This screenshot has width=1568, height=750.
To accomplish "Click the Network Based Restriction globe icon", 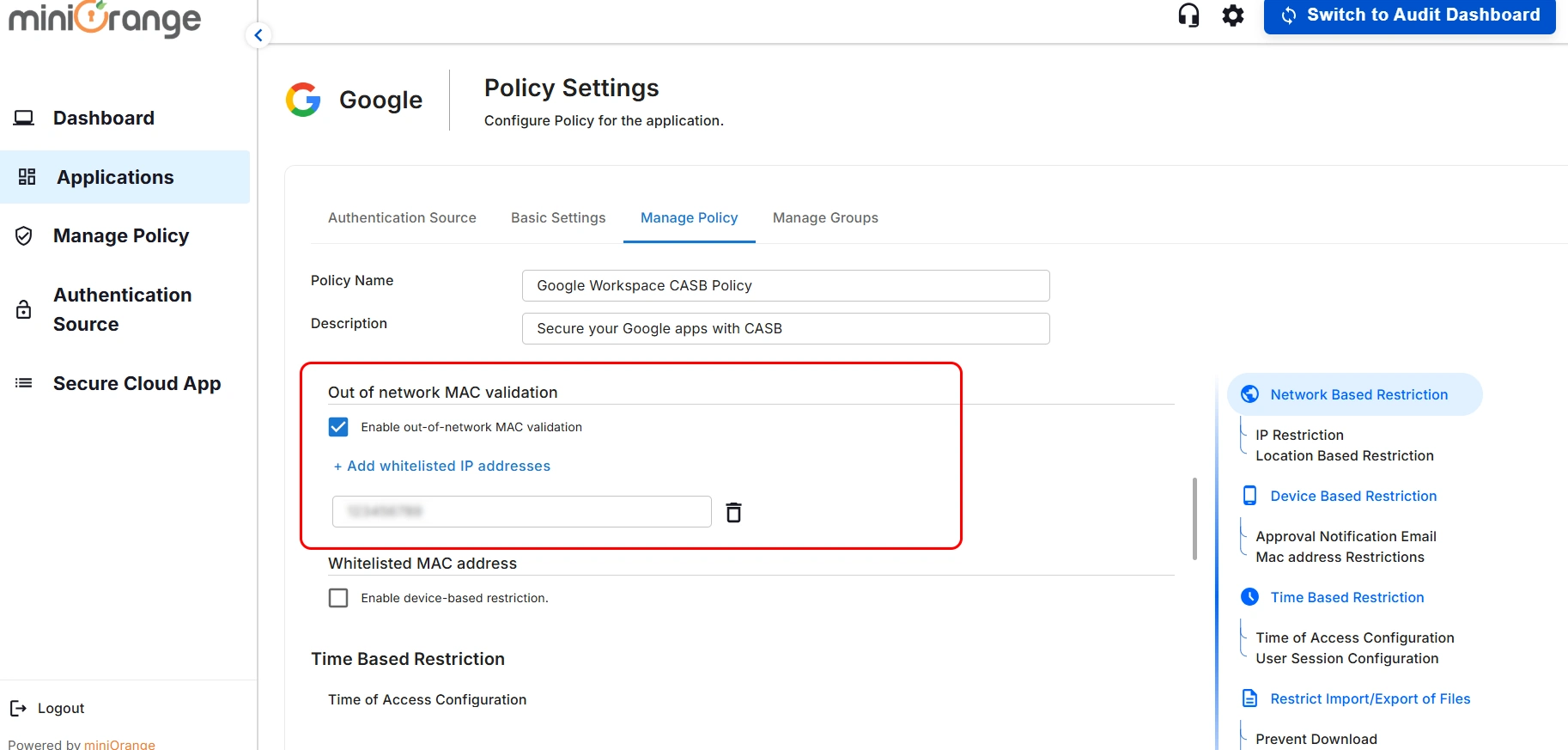I will (1250, 394).
